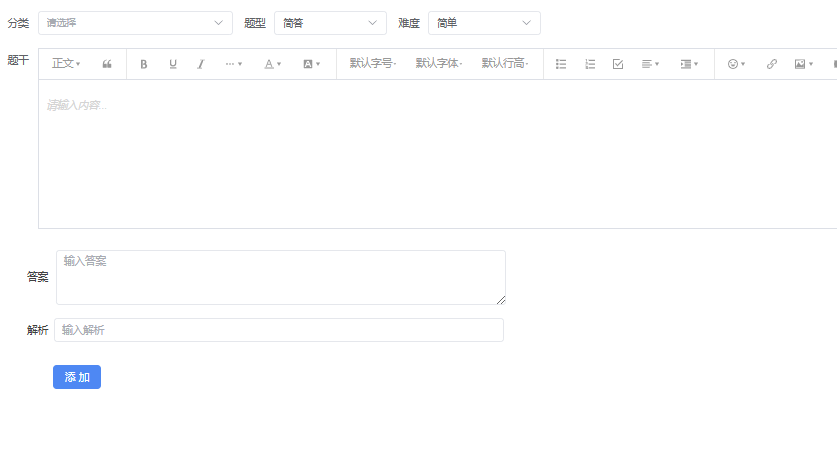Toggle bold formatting
This screenshot has width=837, height=458.
[x=143, y=64]
